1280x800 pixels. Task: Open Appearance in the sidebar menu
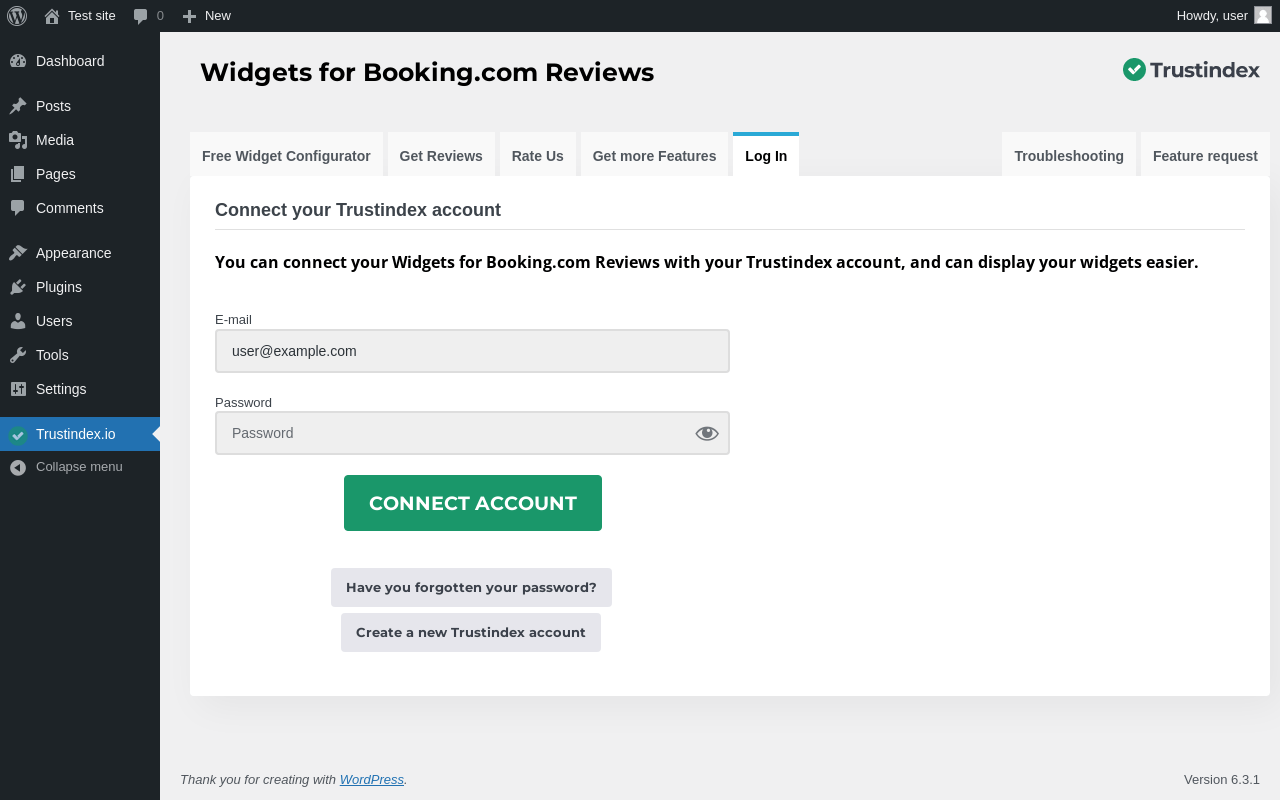(x=73, y=253)
